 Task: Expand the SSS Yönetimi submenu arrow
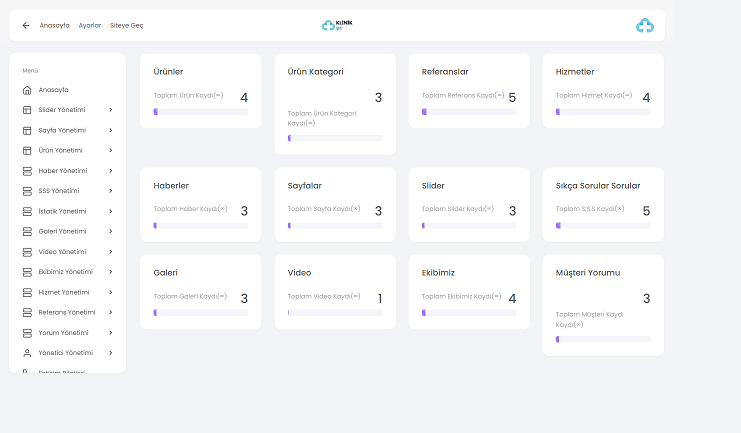pyautogui.click(x=110, y=191)
